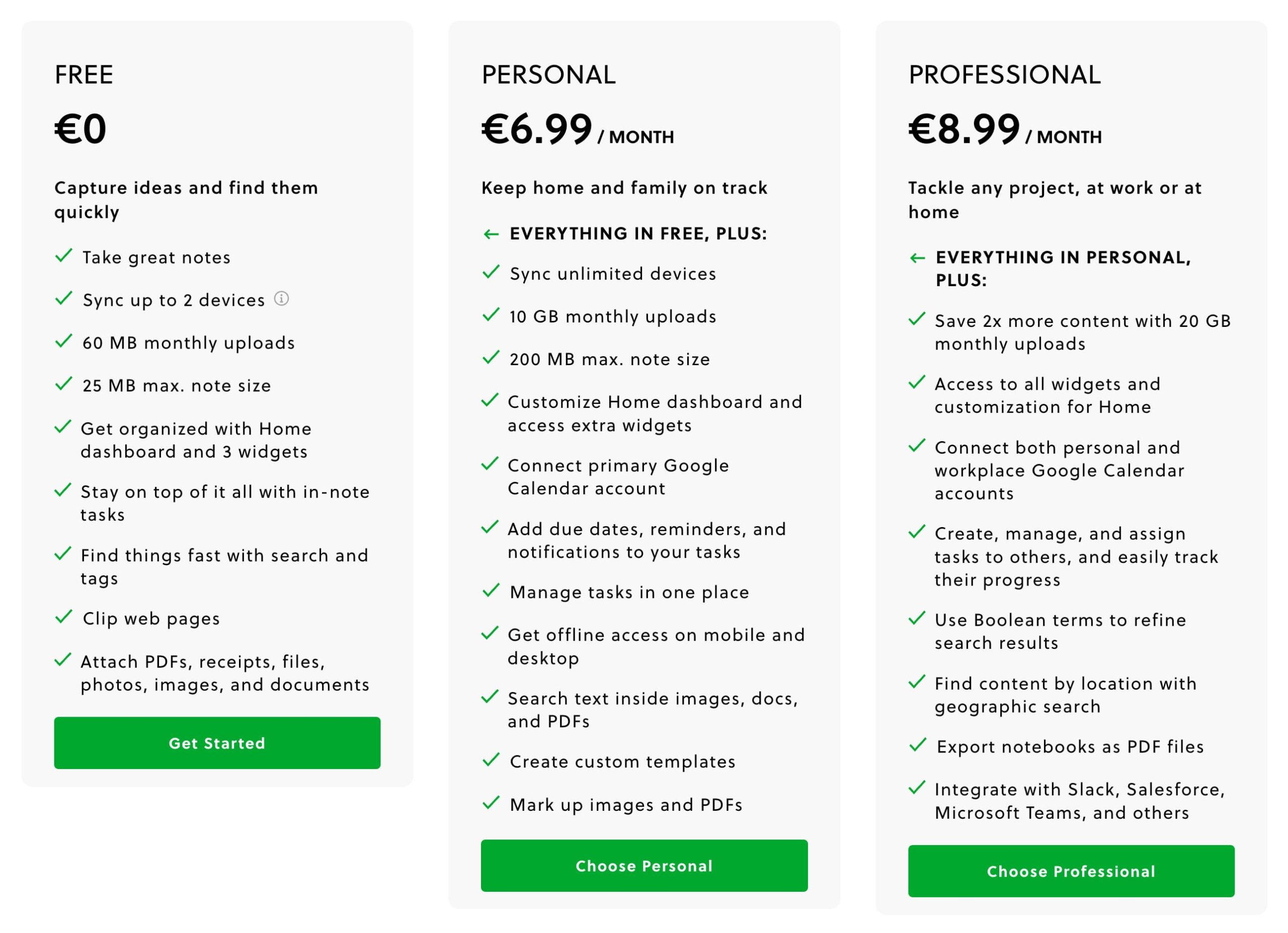
Task: Click the checkmark beside 10 GB monthly uploads
Action: tap(490, 314)
